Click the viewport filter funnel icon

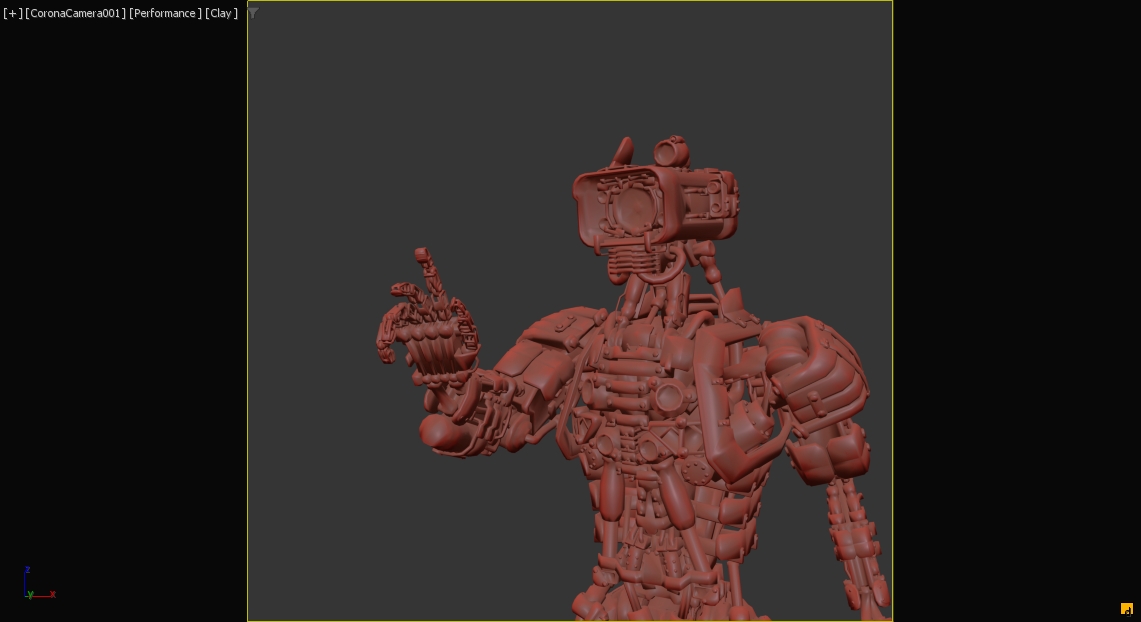253,12
